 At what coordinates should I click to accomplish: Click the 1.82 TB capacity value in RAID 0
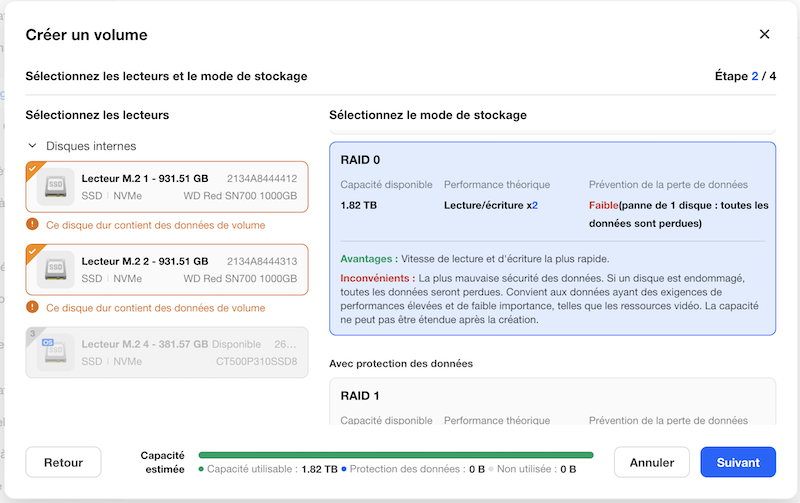tap(359, 205)
